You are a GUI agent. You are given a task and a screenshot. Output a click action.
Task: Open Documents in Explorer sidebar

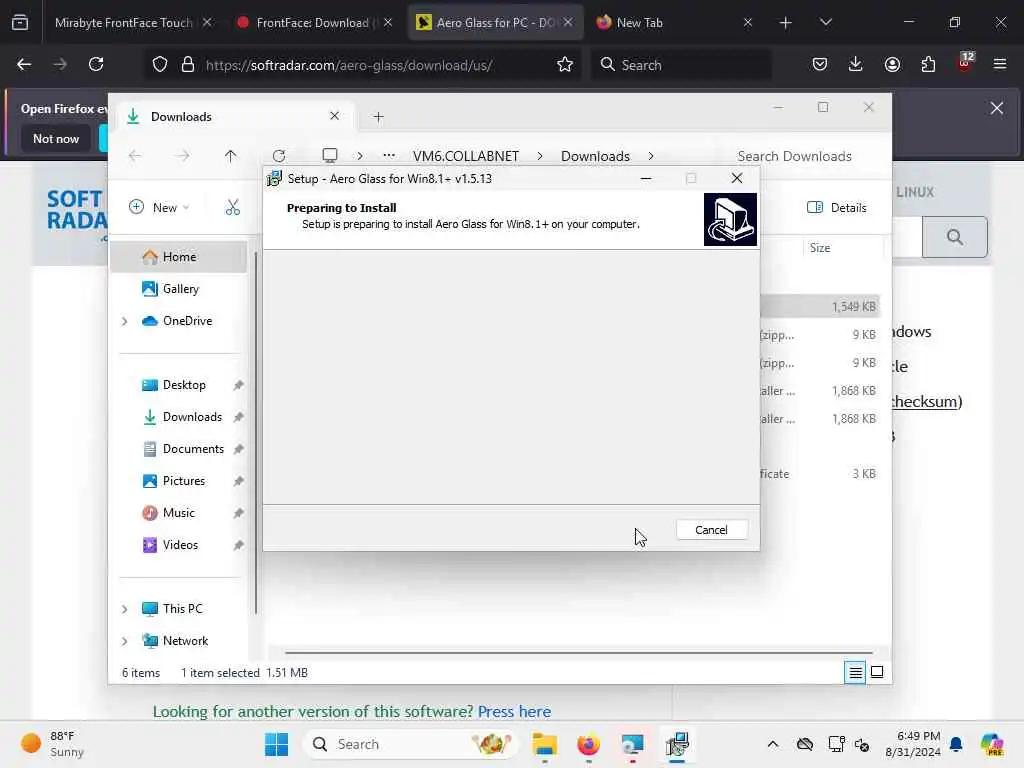pyautogui.click(x=178, y=449)
